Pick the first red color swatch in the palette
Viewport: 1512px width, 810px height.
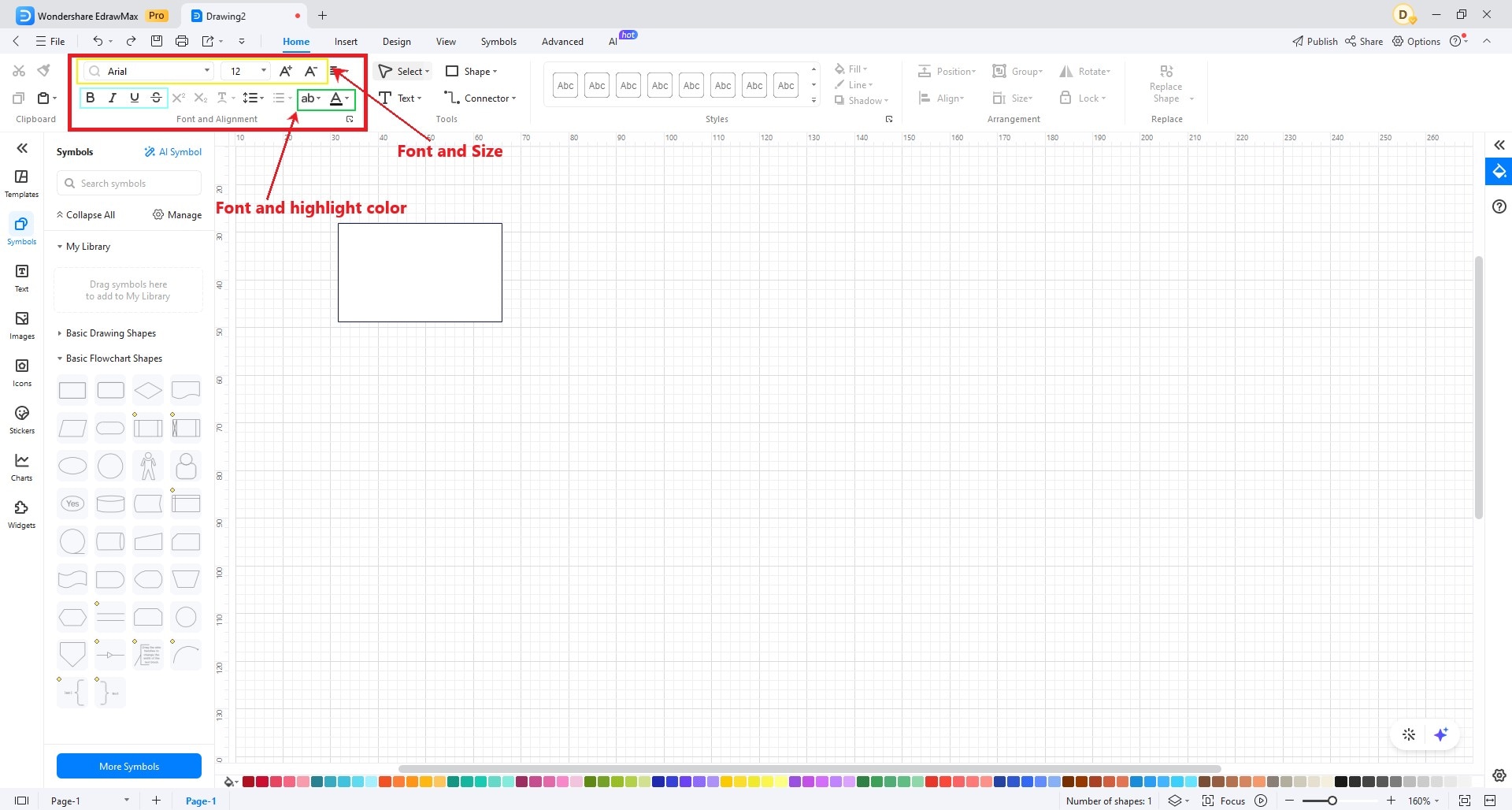pos(248,782)
